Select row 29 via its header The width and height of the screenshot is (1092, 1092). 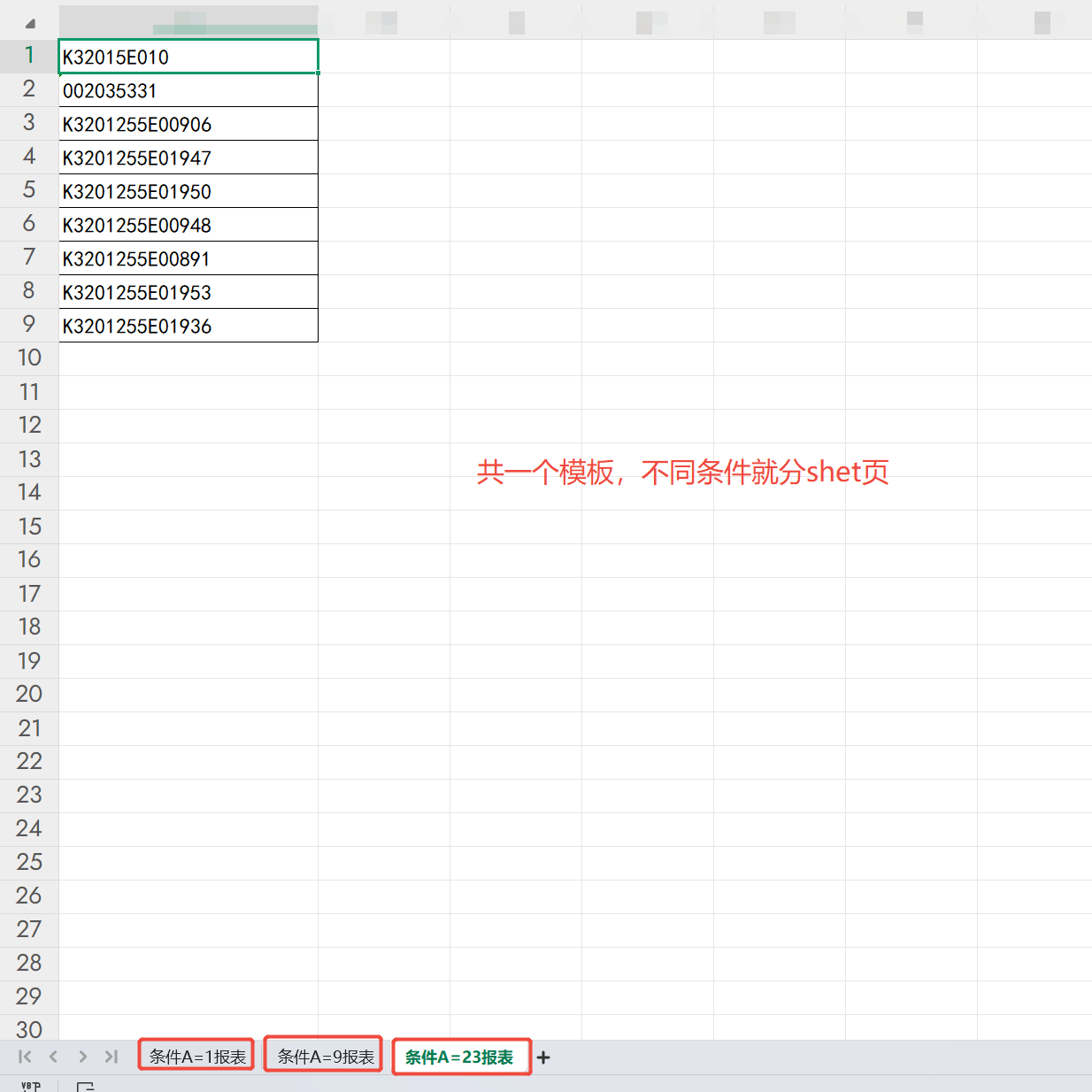(x=29, y=997)
